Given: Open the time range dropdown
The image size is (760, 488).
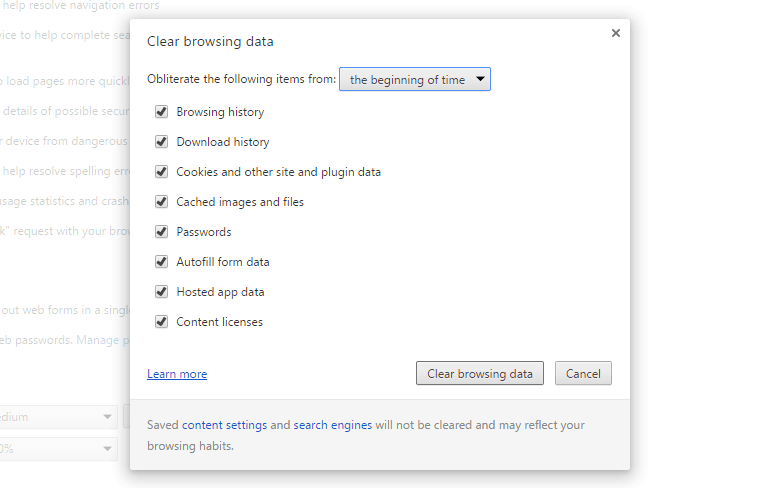Looking at the screenshot, I should 415,80.
